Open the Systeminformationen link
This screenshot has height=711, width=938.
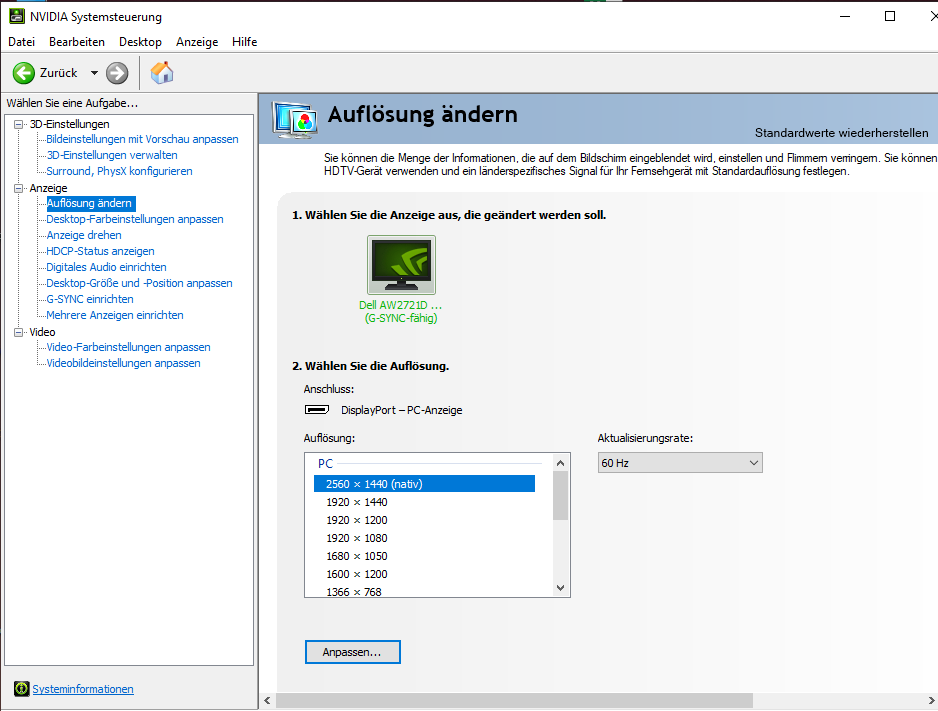click(83, 689)
